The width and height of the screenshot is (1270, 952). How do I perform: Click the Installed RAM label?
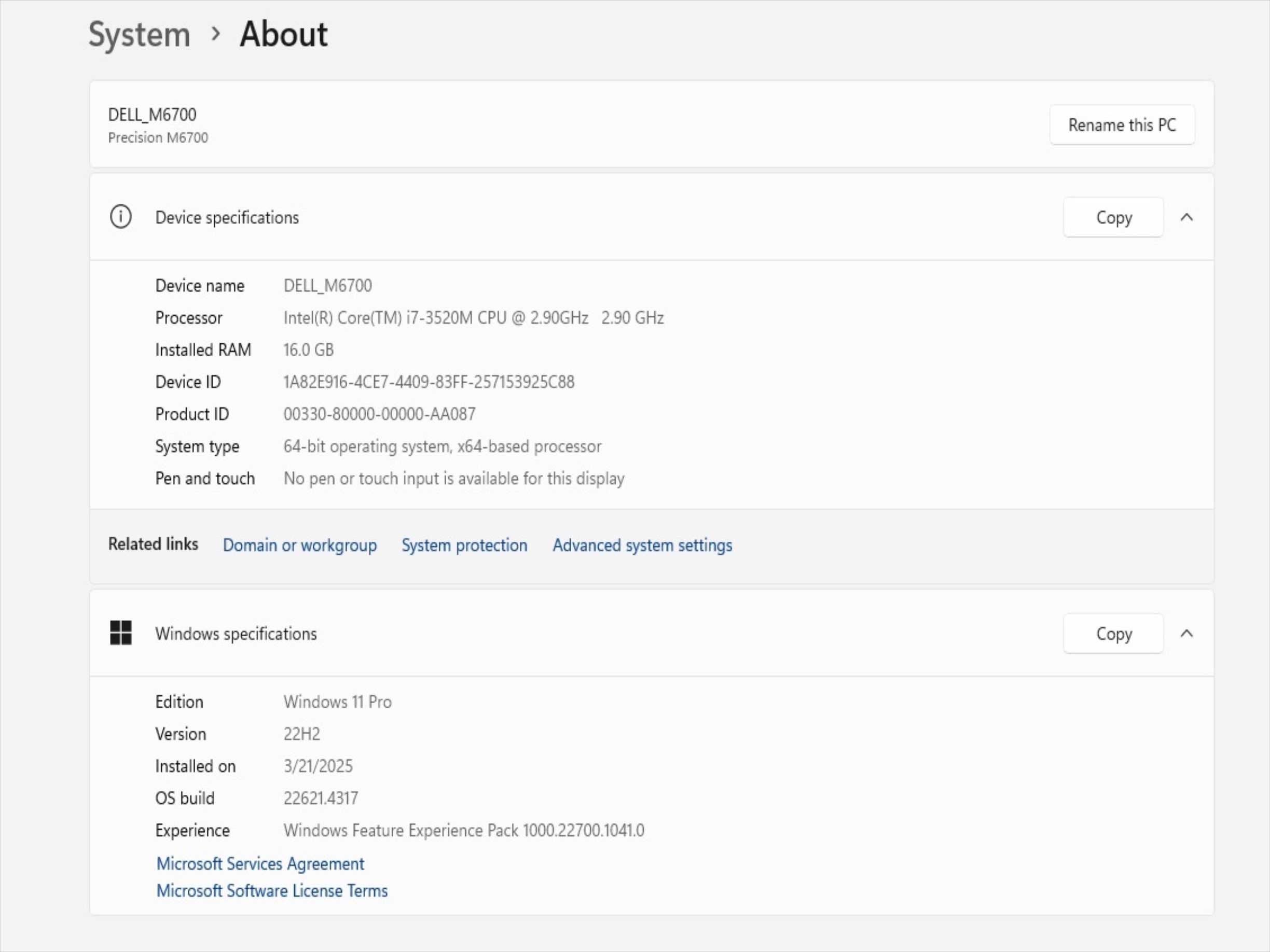tap(203, 349)
